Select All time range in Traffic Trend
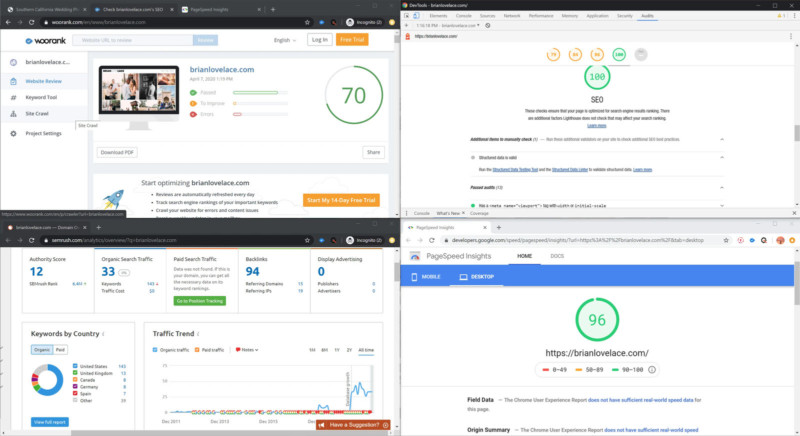Viewport: 800px width, 436px height. click(x=366, y=350)
